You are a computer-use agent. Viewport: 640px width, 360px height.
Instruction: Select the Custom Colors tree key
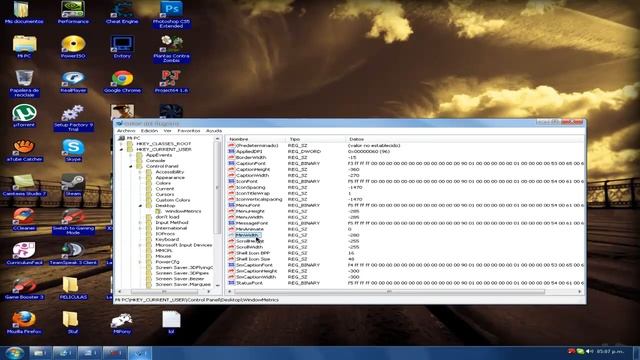pos(173,200)
